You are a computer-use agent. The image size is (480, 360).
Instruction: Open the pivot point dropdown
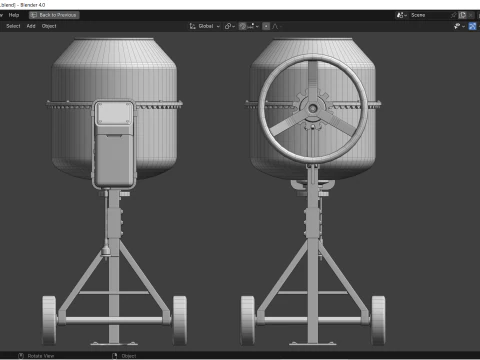(230, 26)
